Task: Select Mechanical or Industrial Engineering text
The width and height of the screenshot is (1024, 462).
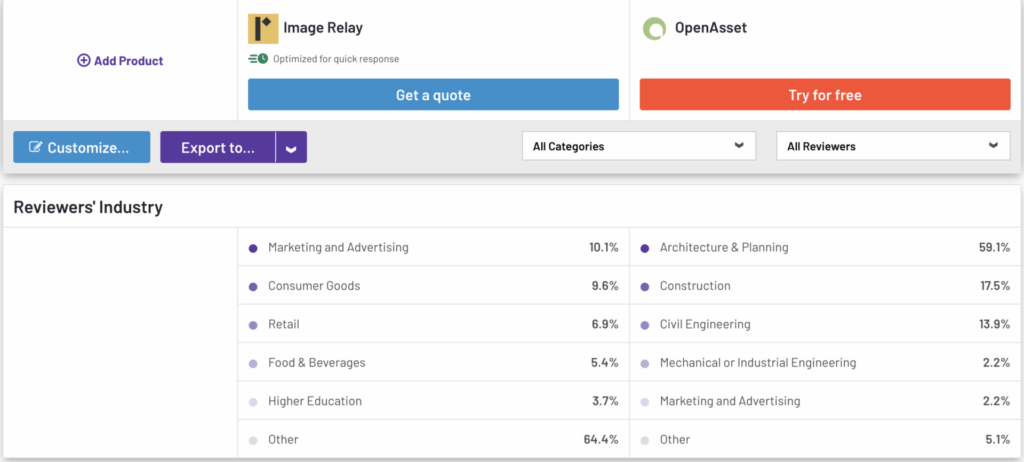Action: (758, 363)
